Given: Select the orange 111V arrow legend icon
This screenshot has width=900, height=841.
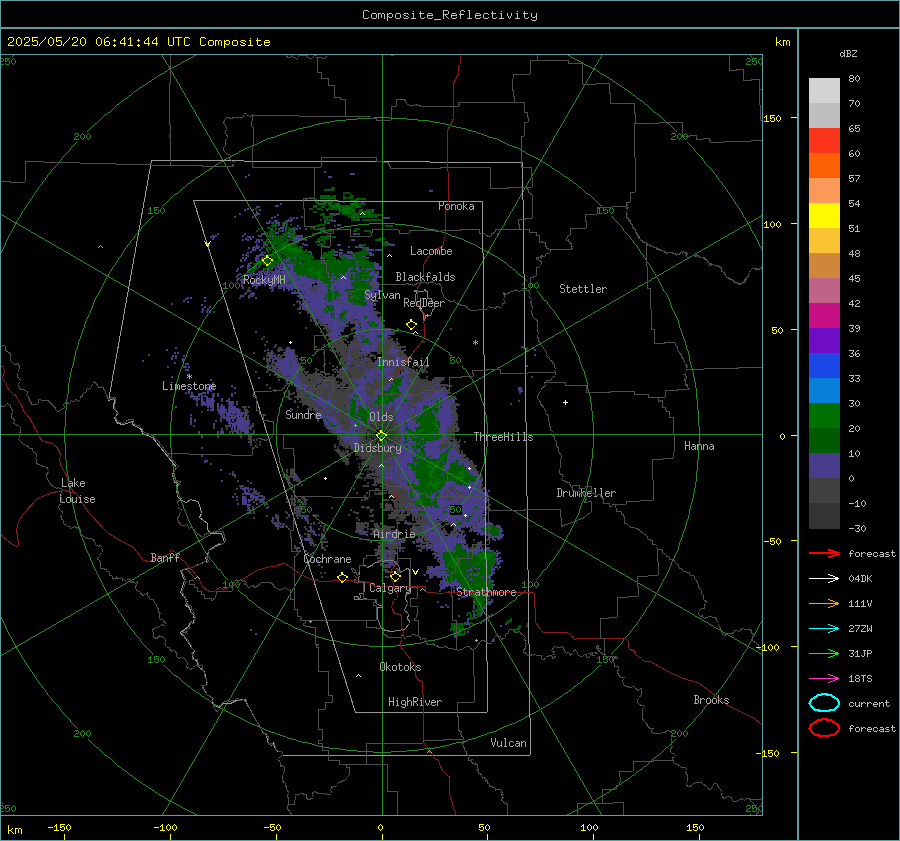Looking at the screenshot, I should [x=824, y=603].
